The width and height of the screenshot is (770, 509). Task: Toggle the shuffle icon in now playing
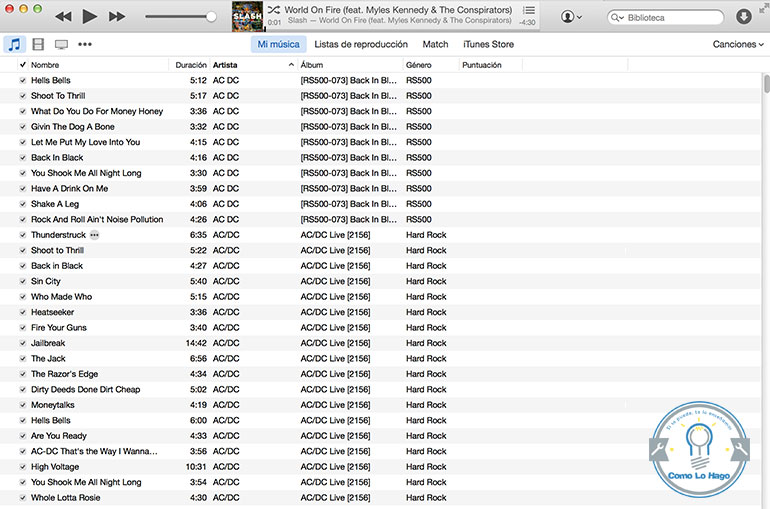click(274, 9)
